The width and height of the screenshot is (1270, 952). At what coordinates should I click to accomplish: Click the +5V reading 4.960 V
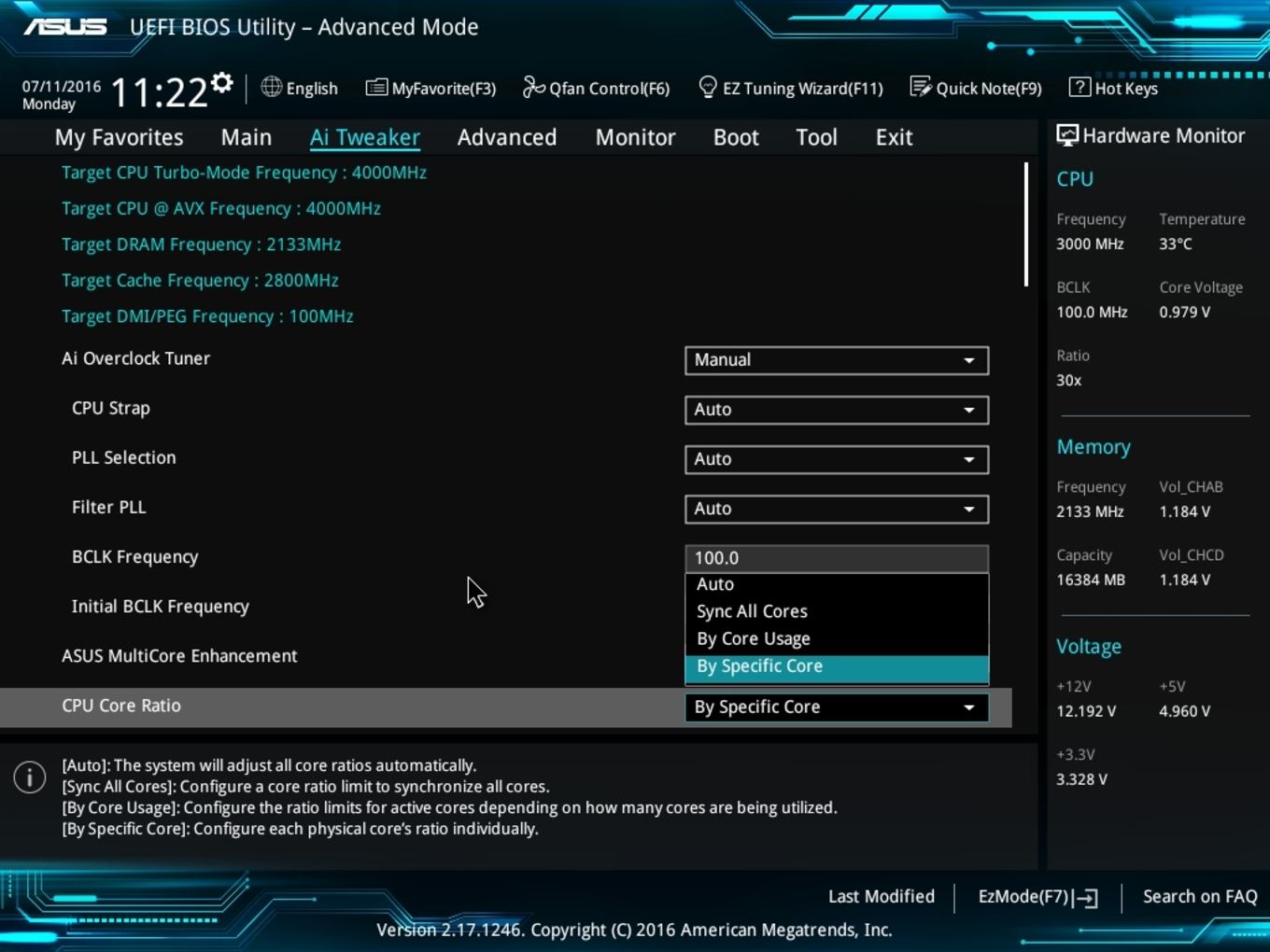(x=1185, y=711)
